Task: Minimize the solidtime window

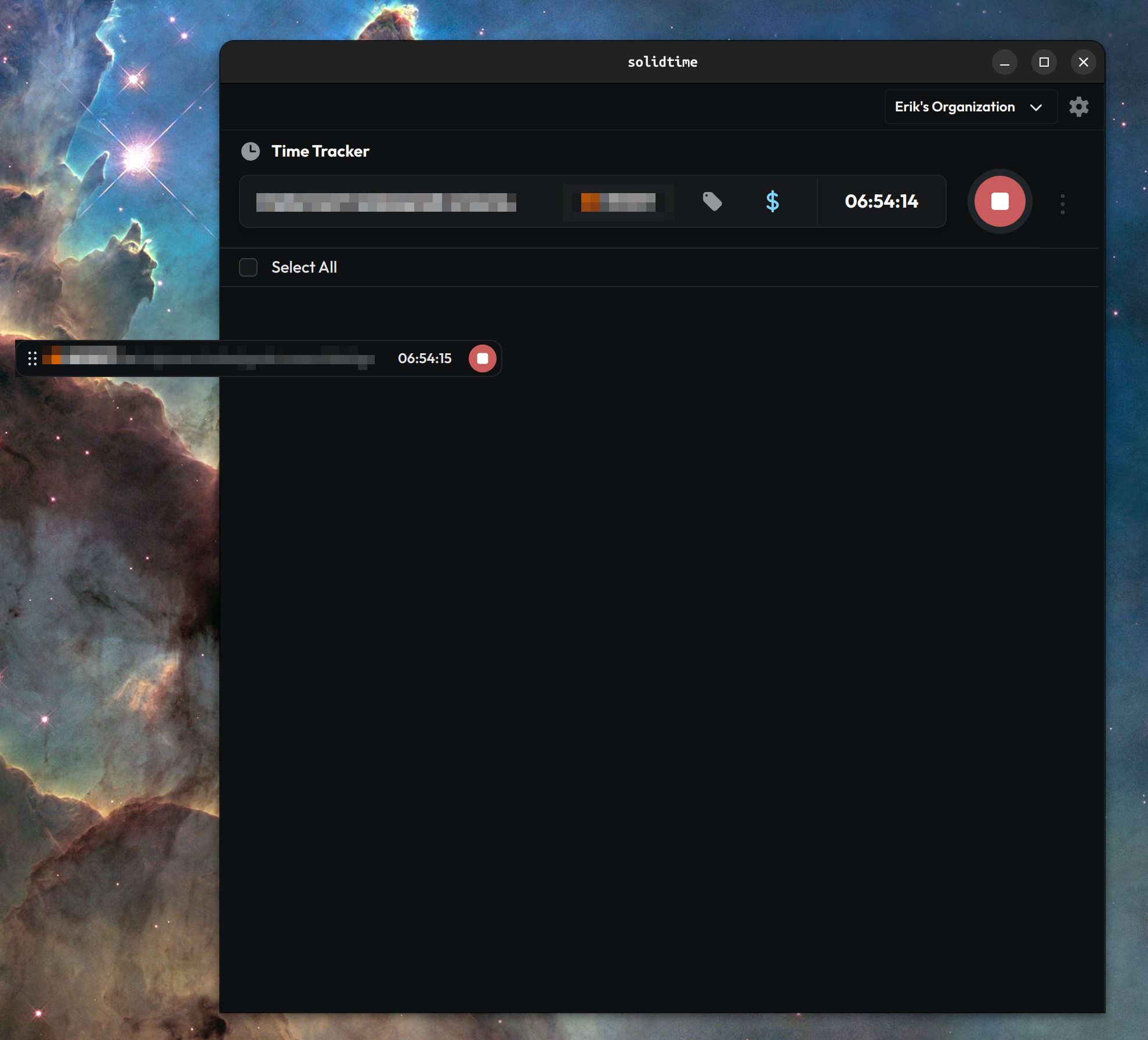Action: point(1005,62)
